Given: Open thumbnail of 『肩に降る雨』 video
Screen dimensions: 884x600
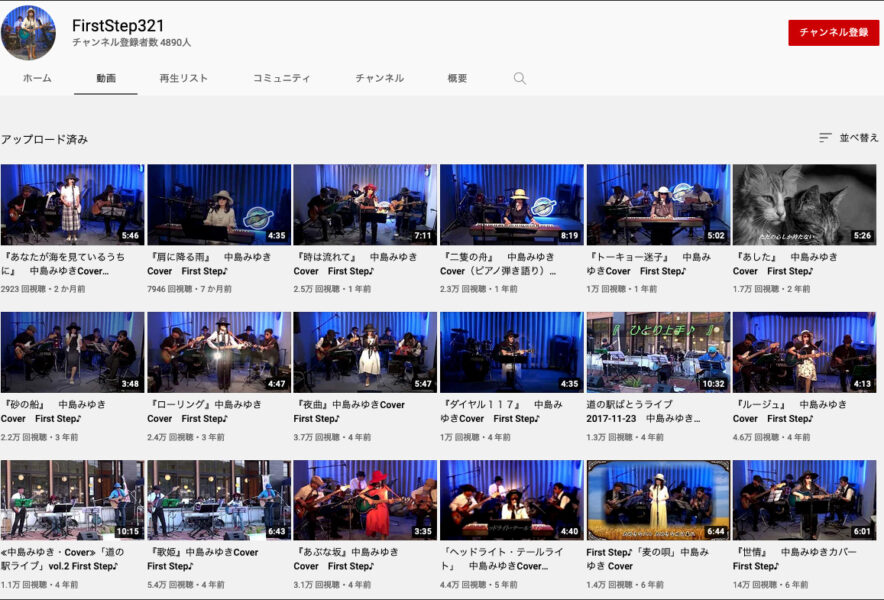Looking at the screenshot, I should tap(219, 204).
